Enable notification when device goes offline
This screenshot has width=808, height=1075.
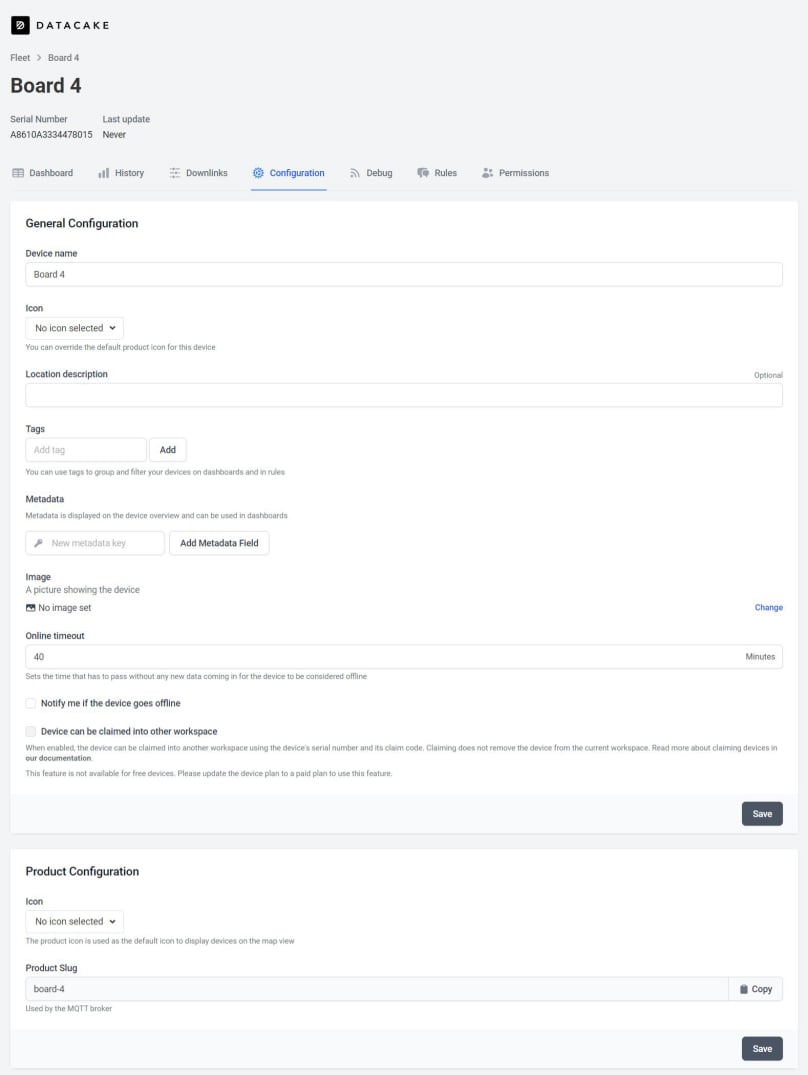(x=30, y=703)
